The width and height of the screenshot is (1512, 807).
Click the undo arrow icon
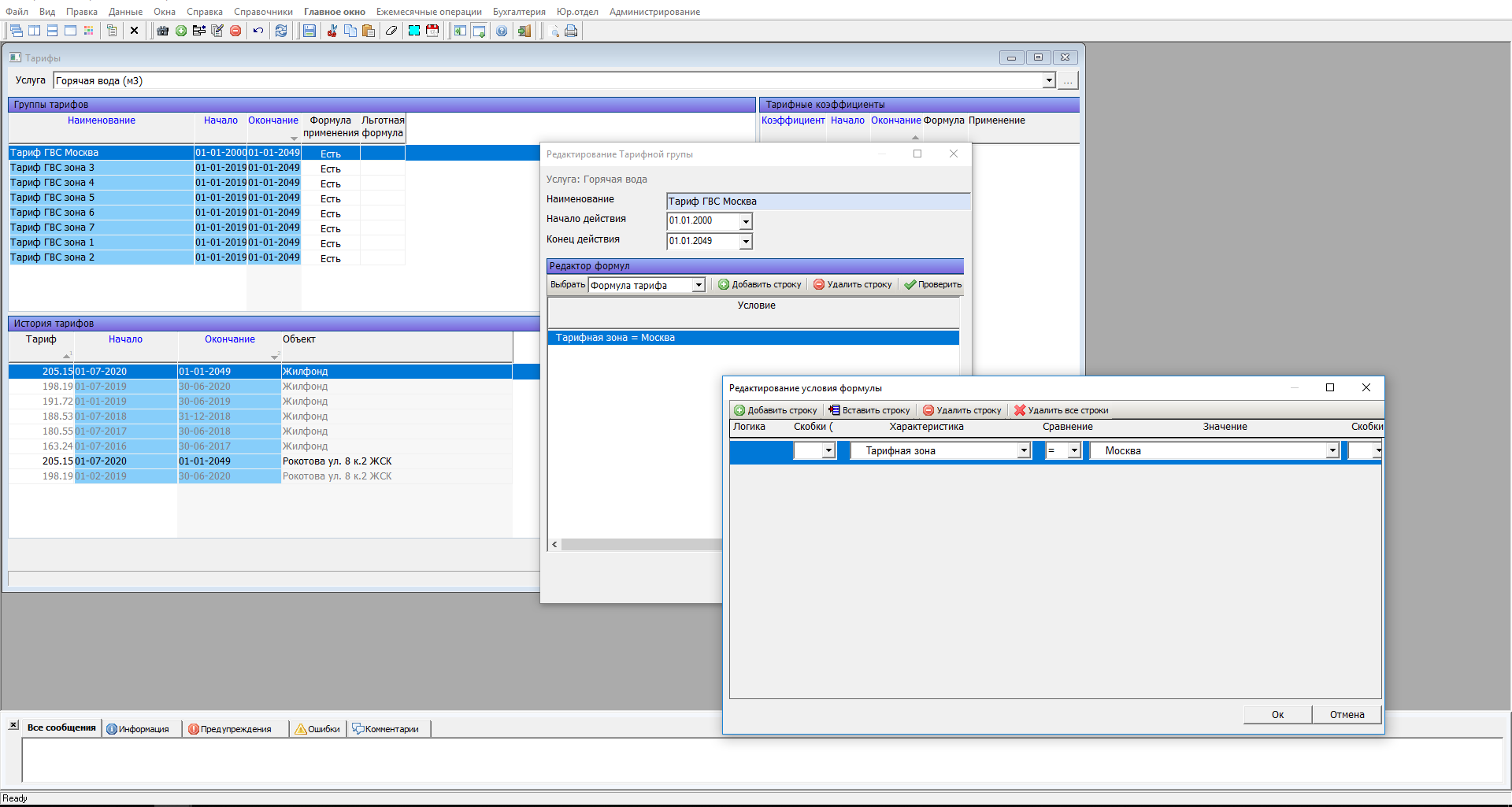pos(258,31)
